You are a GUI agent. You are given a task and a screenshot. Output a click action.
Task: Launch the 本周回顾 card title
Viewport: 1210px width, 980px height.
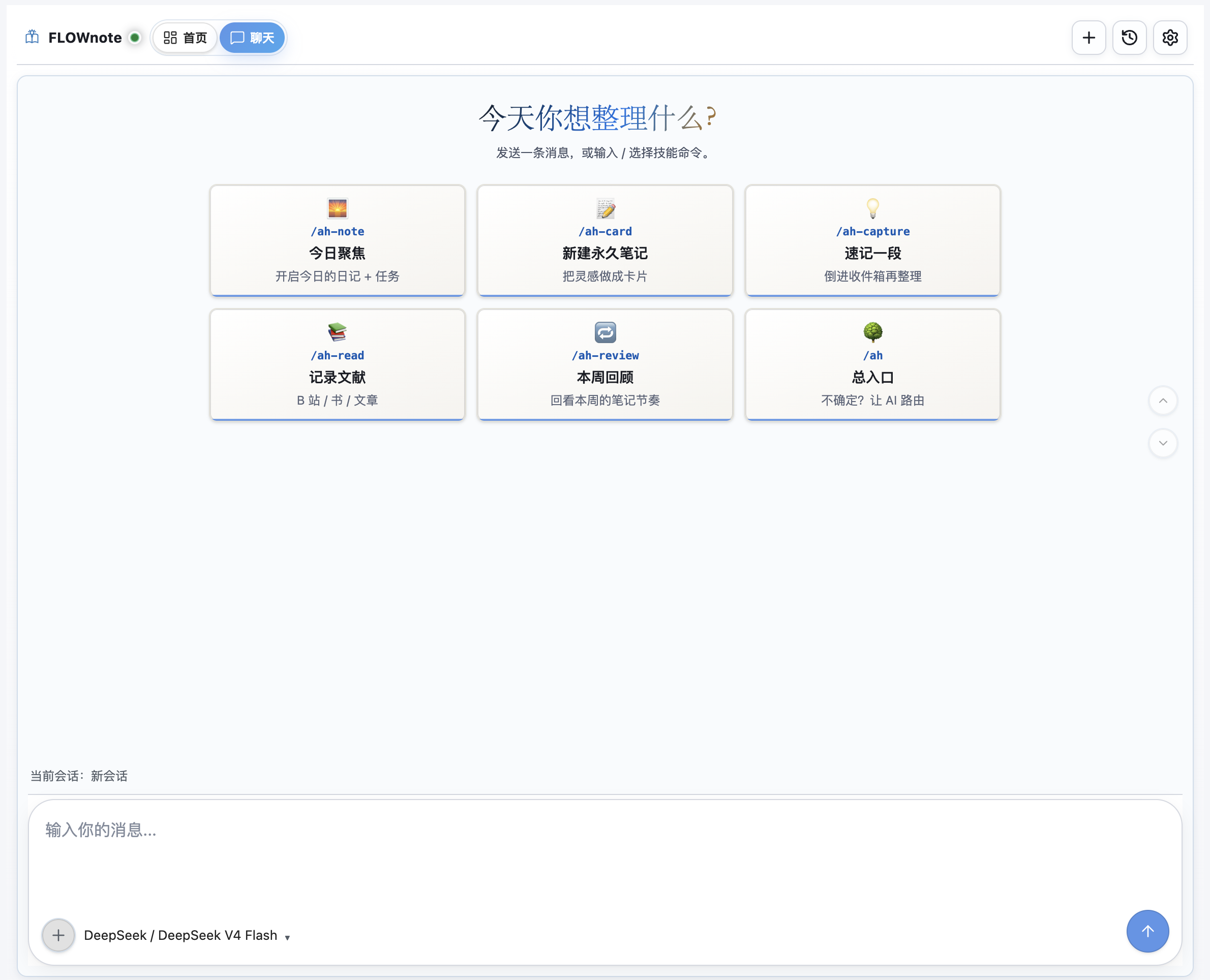tap(606, 377)
